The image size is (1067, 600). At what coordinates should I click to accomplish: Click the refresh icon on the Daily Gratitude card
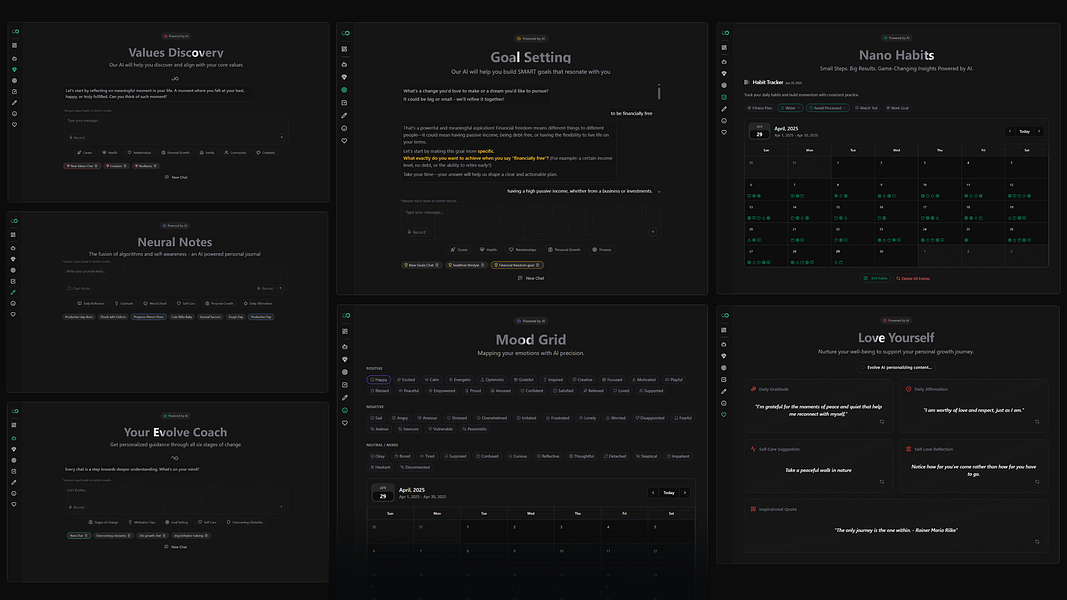pos(882,421)
